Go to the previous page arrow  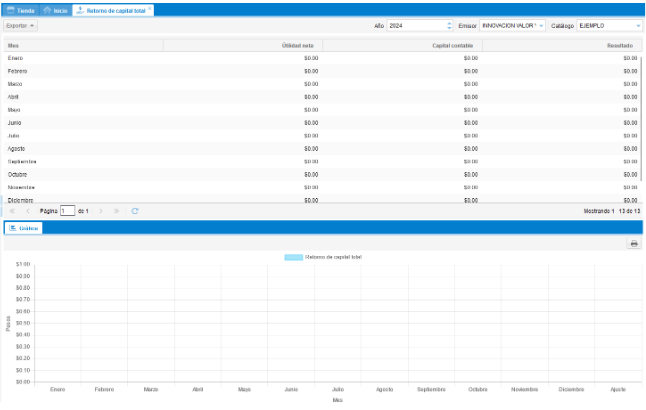click(x=27, y=211)
